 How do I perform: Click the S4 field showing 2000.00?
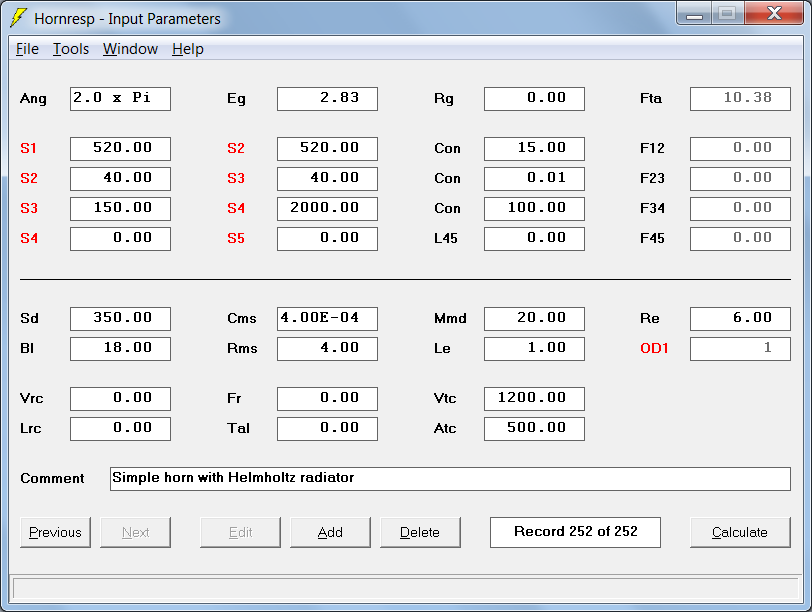327,209
